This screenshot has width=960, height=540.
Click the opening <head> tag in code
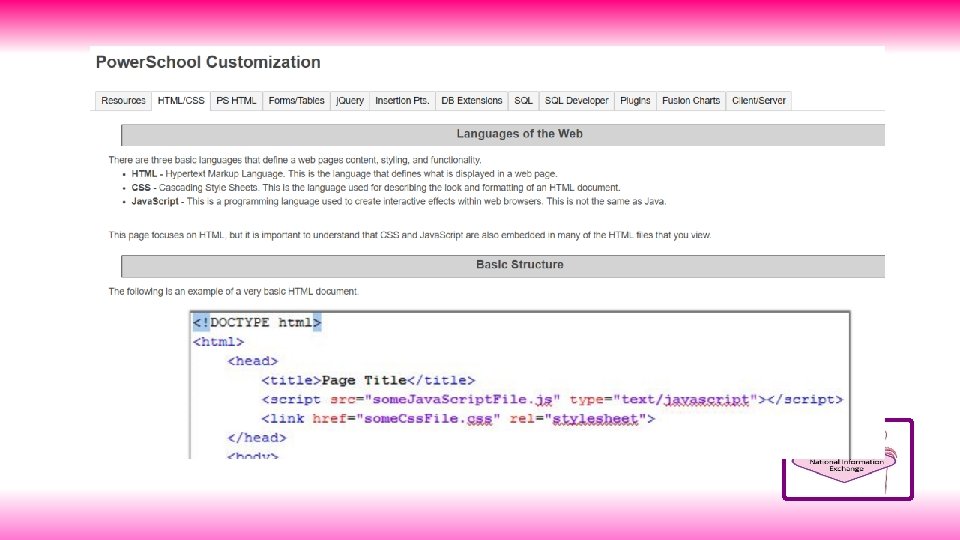point(253,361)
